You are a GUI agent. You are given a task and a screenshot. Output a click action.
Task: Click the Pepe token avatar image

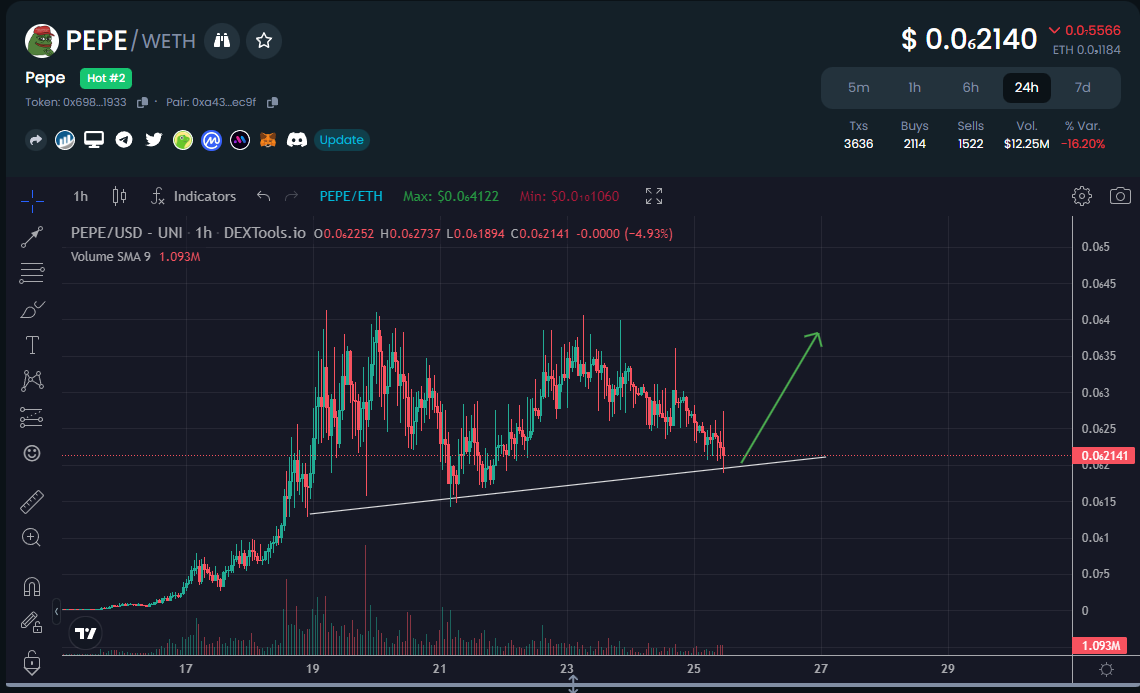[41, 41]
